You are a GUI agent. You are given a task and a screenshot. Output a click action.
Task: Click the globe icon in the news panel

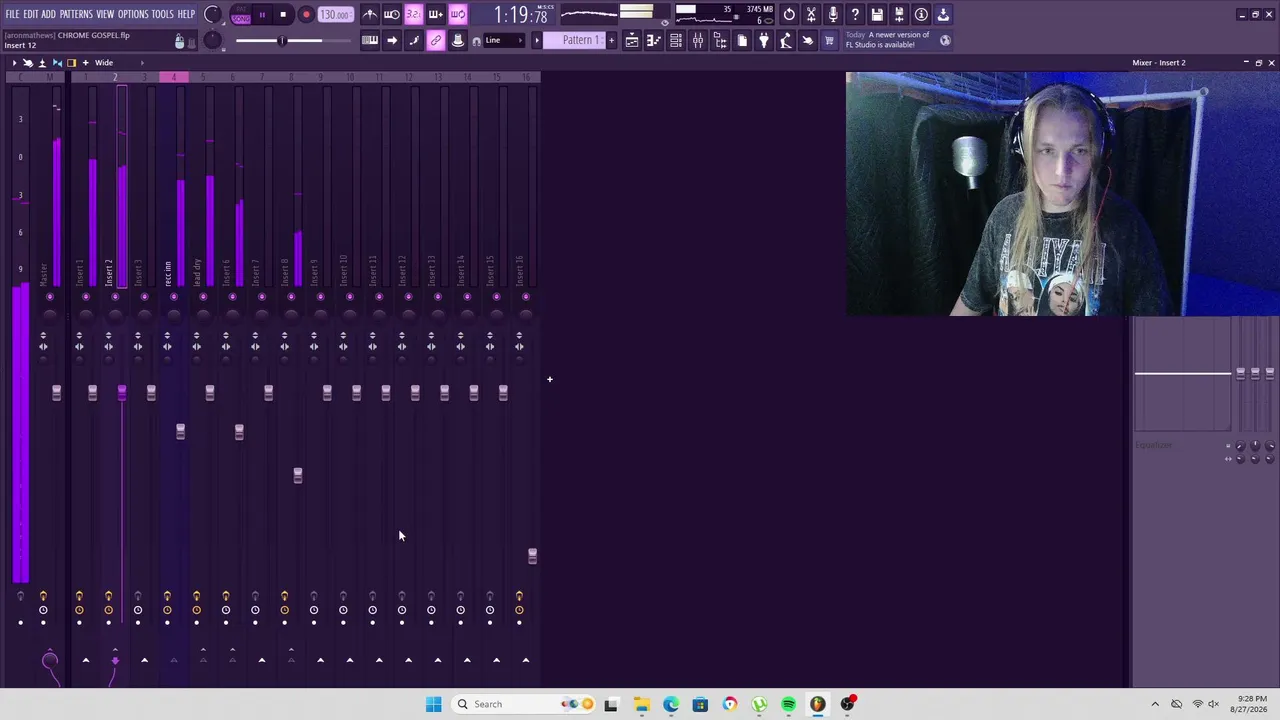click(x=945, y=41)
